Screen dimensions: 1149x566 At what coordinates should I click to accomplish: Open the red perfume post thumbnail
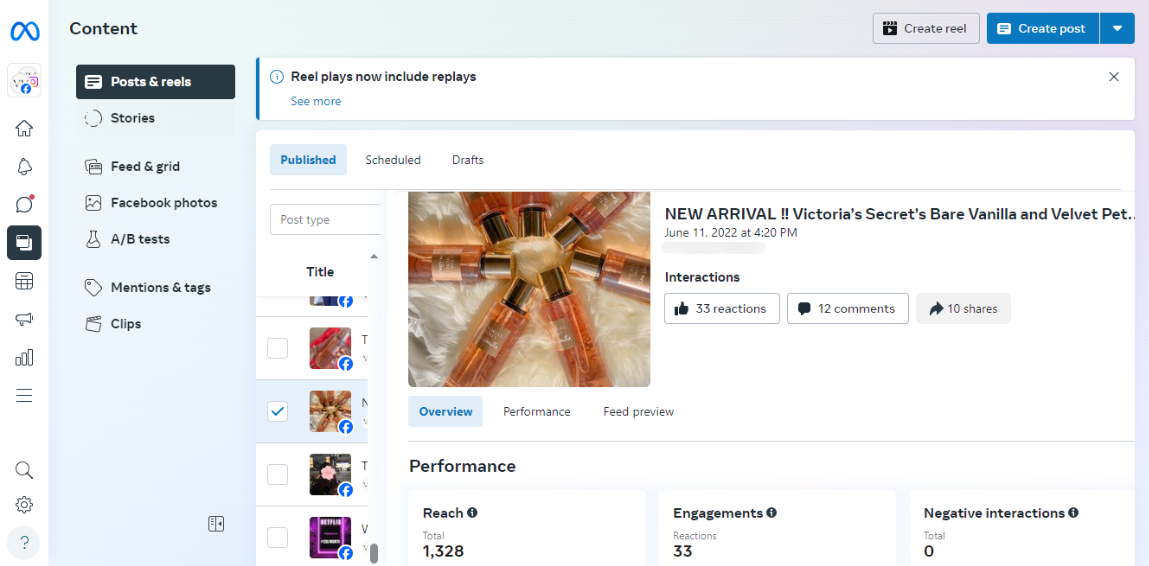[x=330, y=348]
